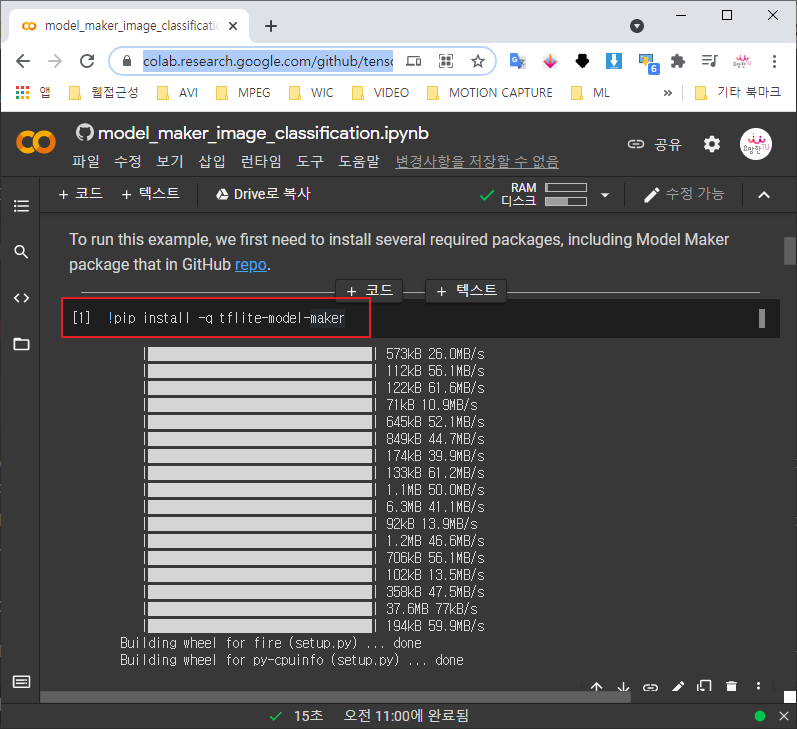The image size is (797, 729).
Task: Open the 런타임 menu
Action: [261, 161]
